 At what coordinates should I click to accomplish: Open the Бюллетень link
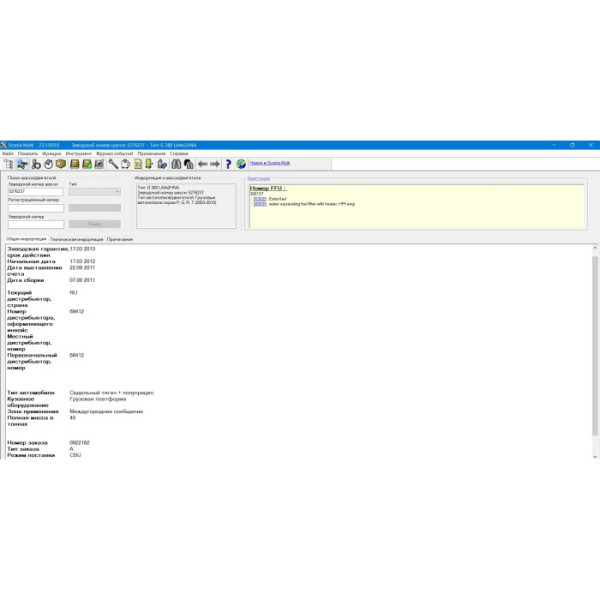(259, 178)
